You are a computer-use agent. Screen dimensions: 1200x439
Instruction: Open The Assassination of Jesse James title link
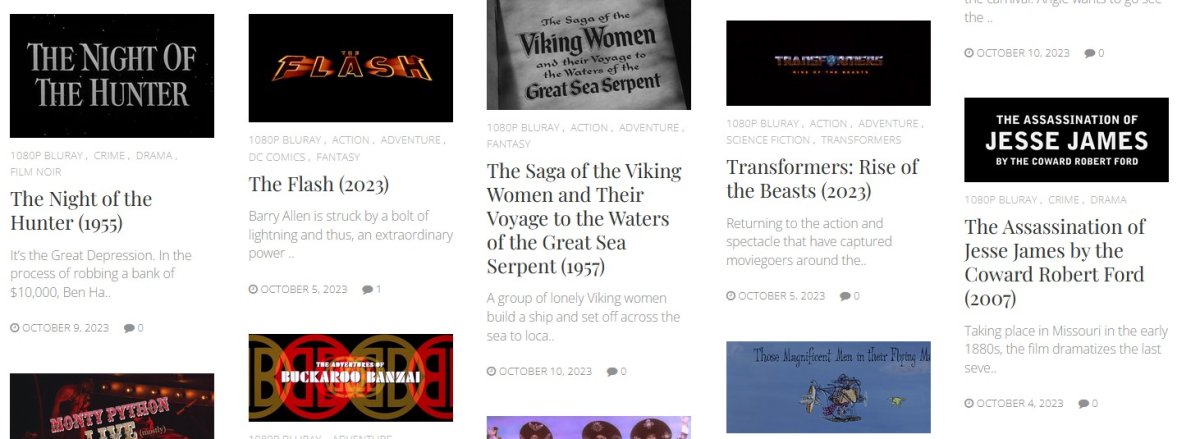(x=1055, y=262)
